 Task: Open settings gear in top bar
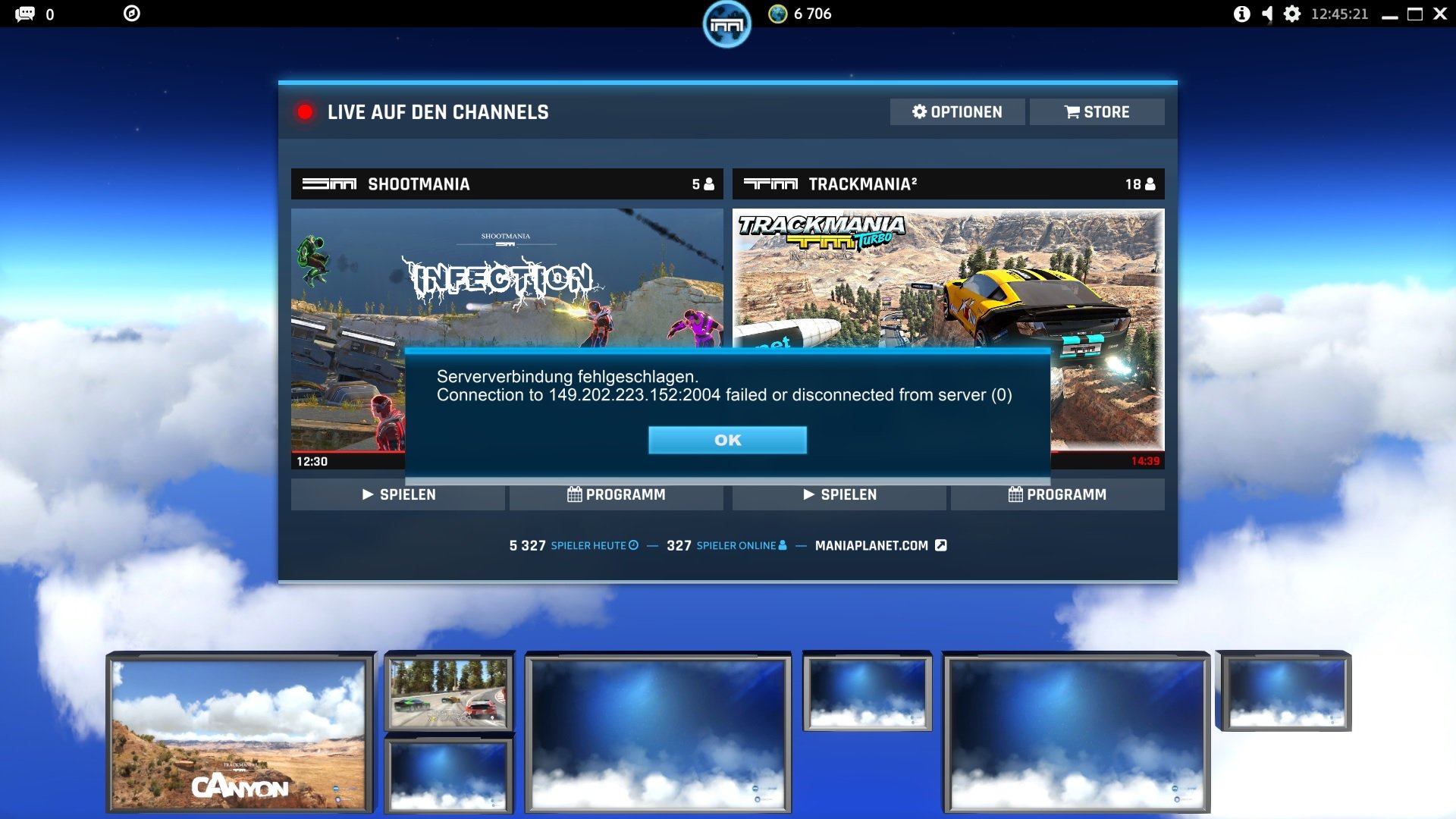click(1292, 14)
